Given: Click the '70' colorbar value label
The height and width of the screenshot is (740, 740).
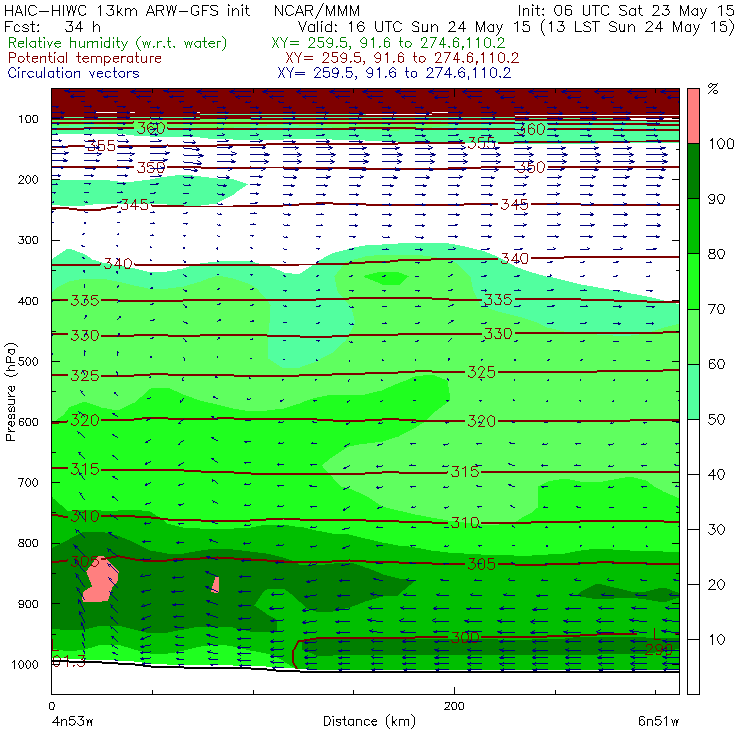Looking at the screenshot, I should tap(717, 309).
